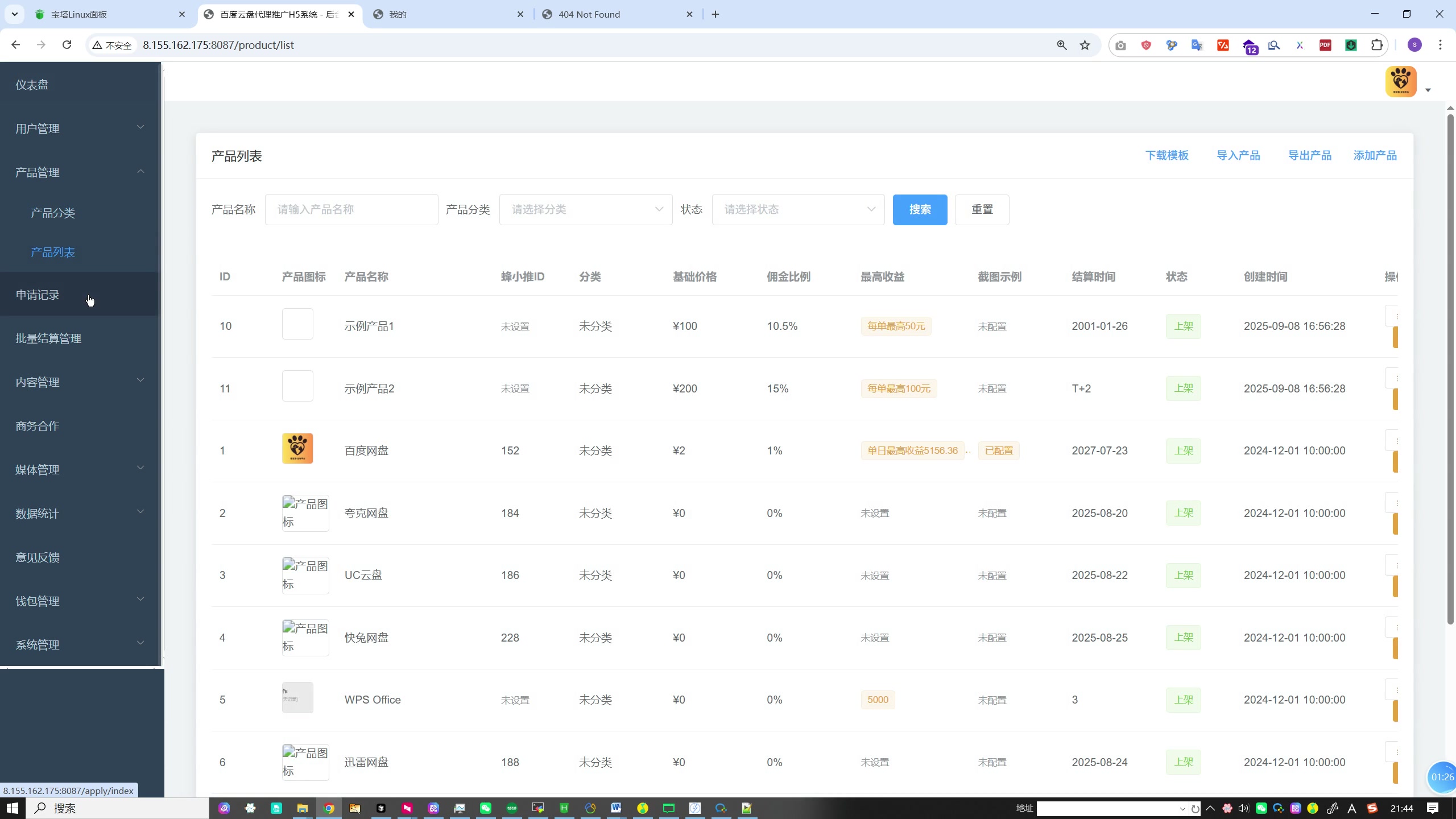Bookmark this page with star icon
Screen dimensions: 1456x819
(1085, 45)
